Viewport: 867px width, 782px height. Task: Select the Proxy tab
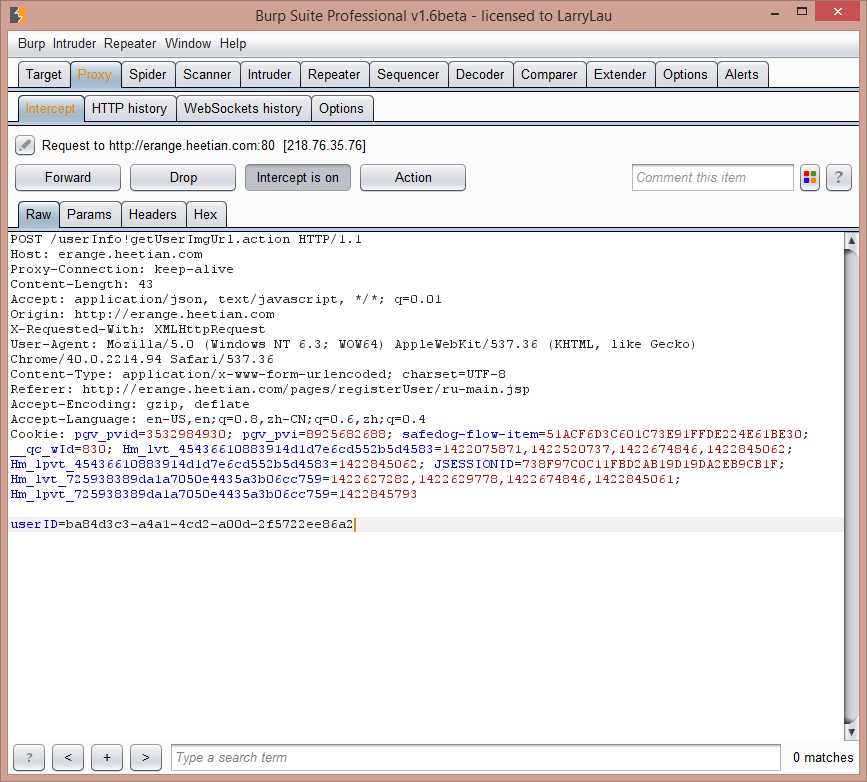[x=95, y=75]
